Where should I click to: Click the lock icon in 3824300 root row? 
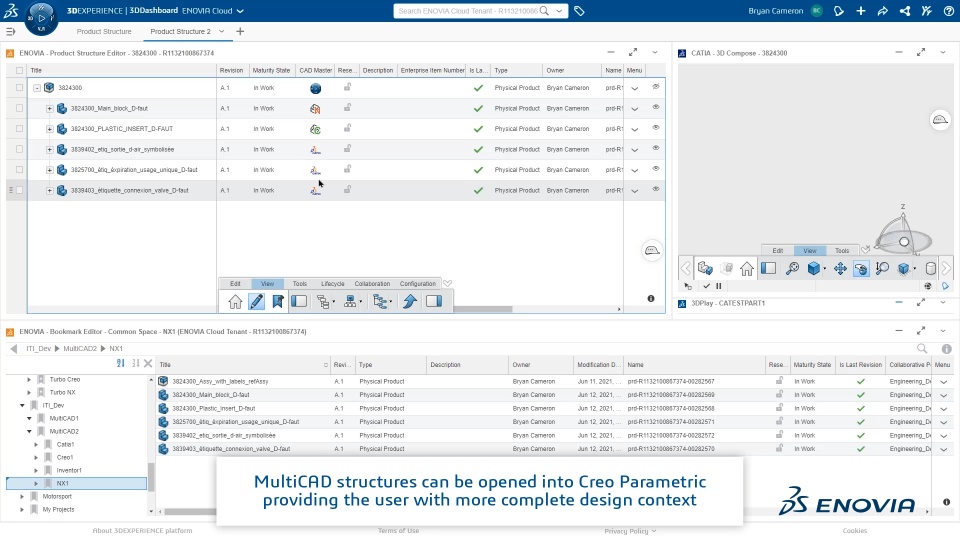pyautogui.click(x=347, y=87)
